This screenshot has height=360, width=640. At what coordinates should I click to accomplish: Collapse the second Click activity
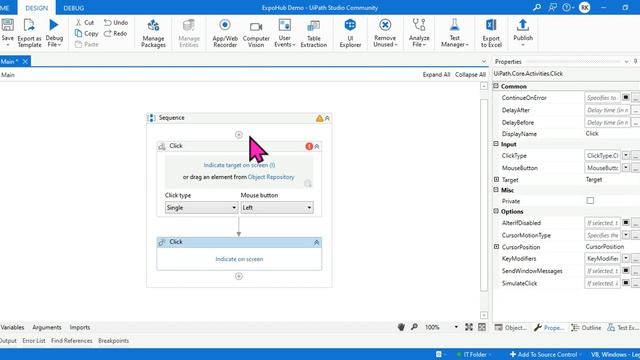(x=317, y=242)
